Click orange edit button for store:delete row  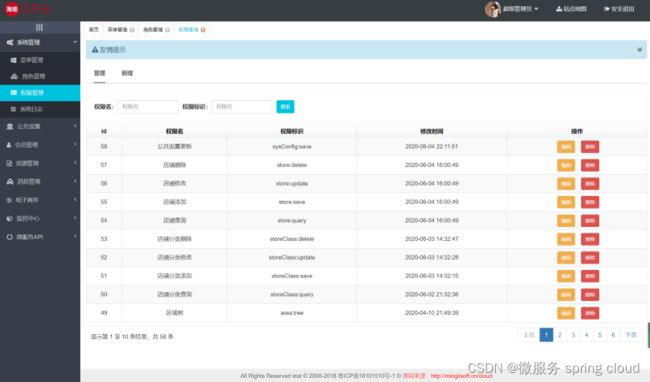click(566, 165)
